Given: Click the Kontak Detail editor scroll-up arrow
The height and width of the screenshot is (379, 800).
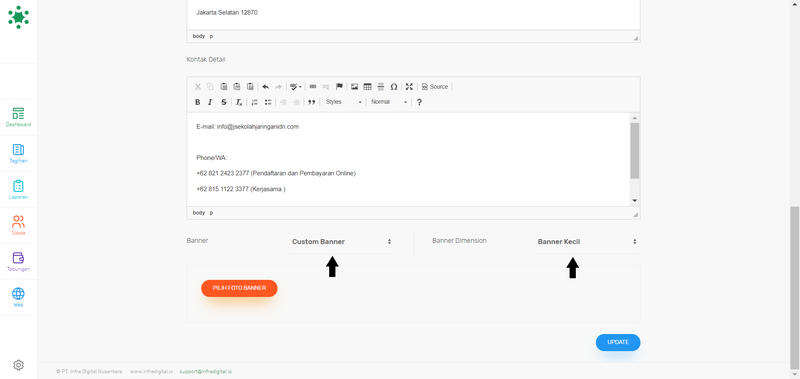Looking at the screenshot, I should (x=635, y=118).
